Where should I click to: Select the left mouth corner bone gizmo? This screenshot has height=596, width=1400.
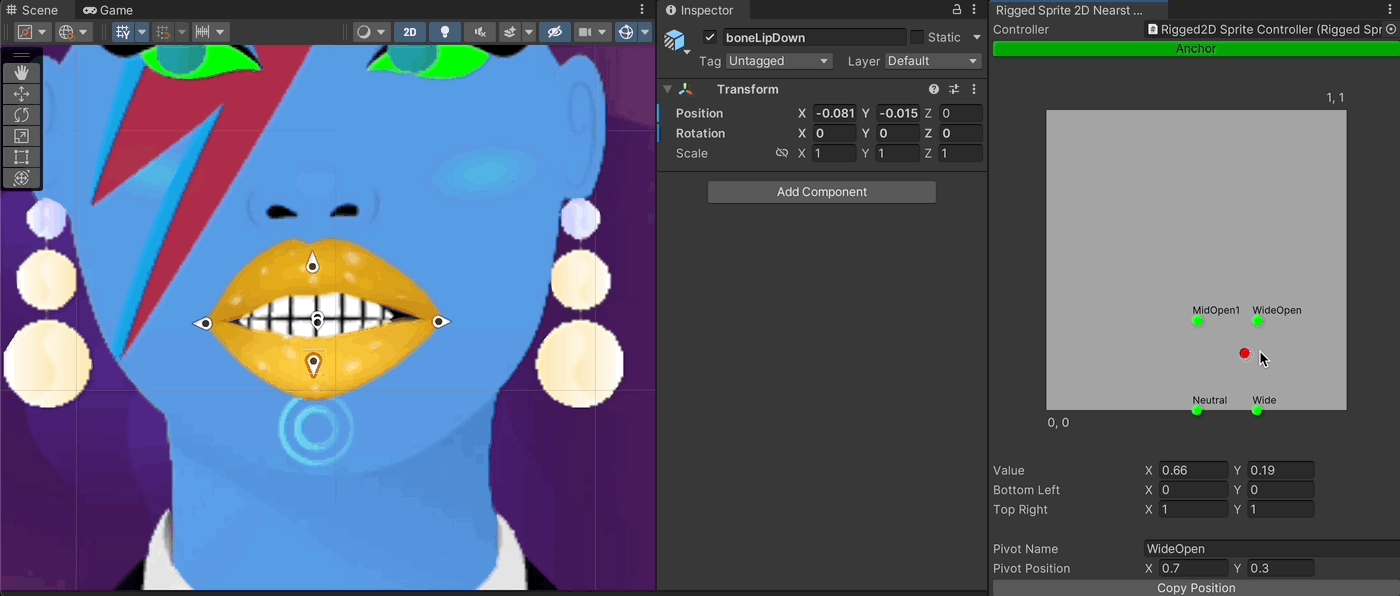coord(203,323)
